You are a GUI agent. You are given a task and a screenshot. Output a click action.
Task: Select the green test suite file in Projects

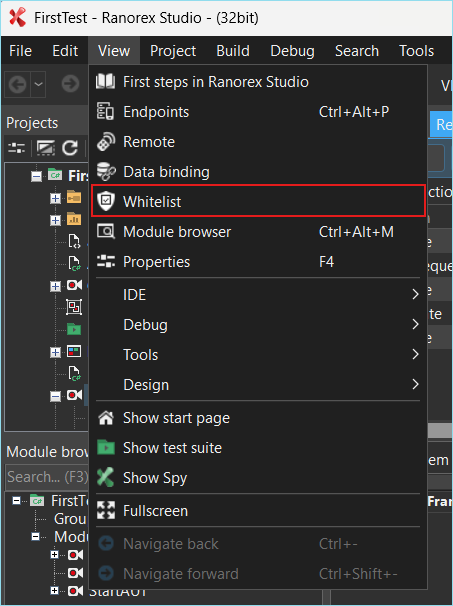(x=74, y=329)
